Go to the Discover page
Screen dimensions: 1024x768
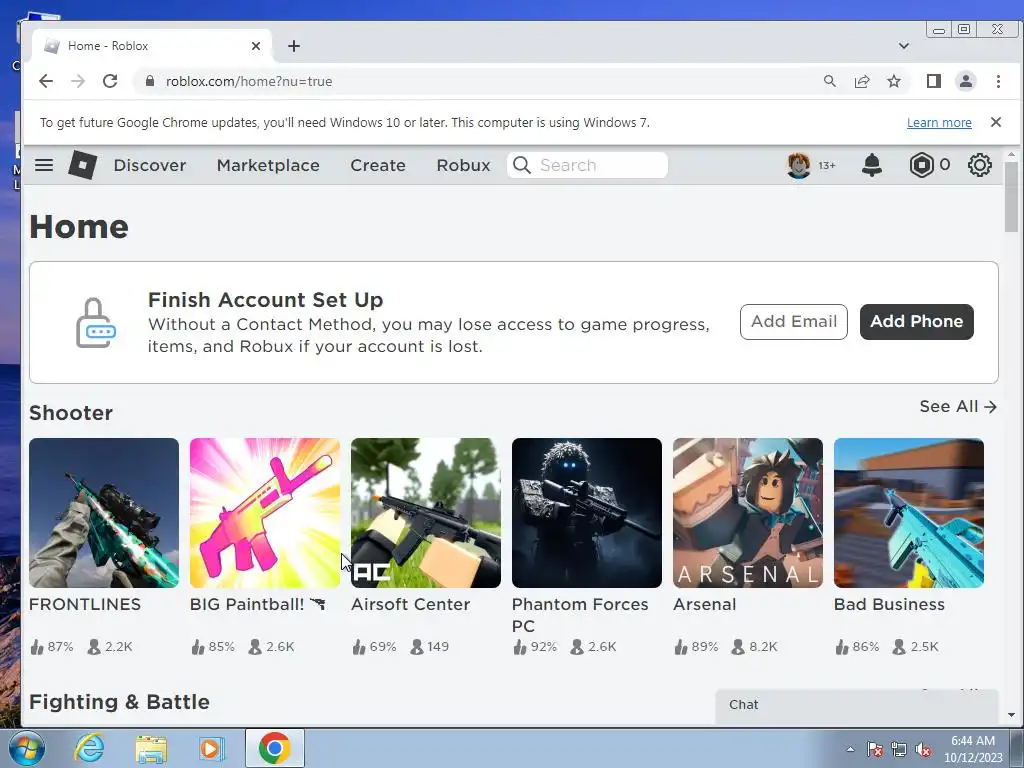point(150,165)
